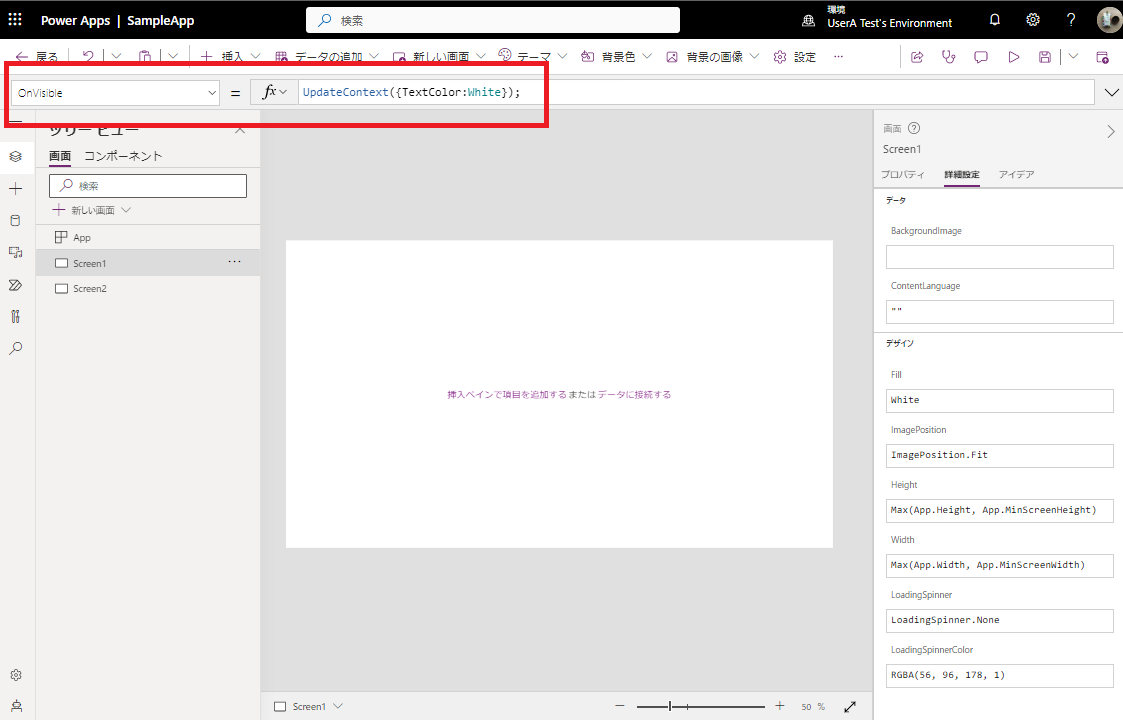This screenshot has width=1123, height=720.
Task: Open the Tree view layers icon
Action: (15, 157)
